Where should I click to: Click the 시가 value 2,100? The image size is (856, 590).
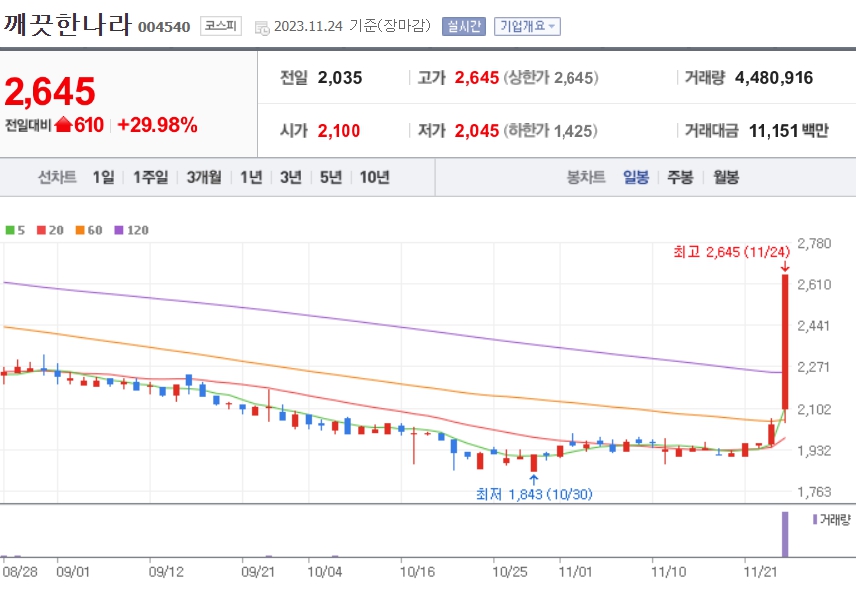(338, 130)
